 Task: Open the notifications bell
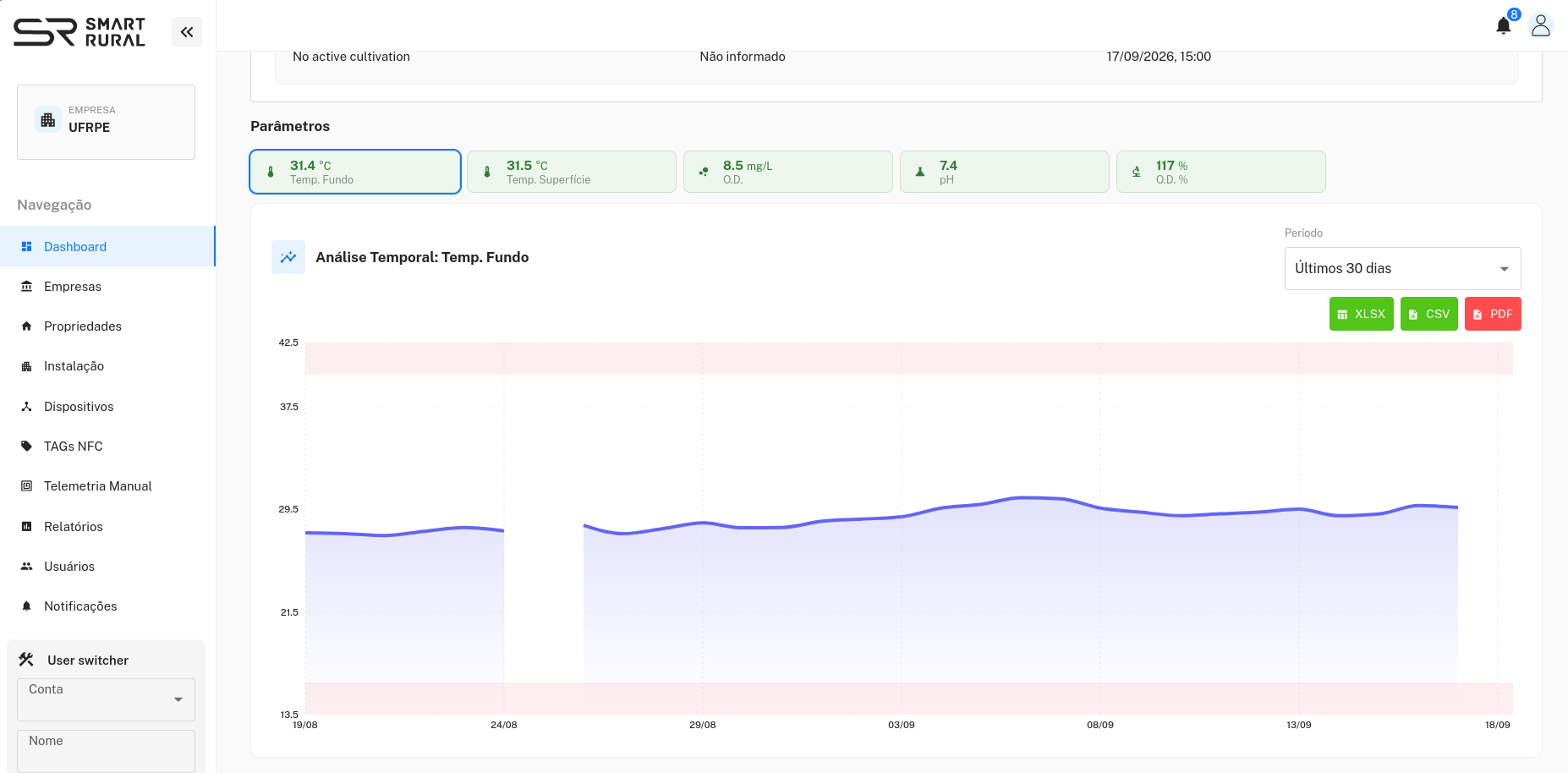1503,26
